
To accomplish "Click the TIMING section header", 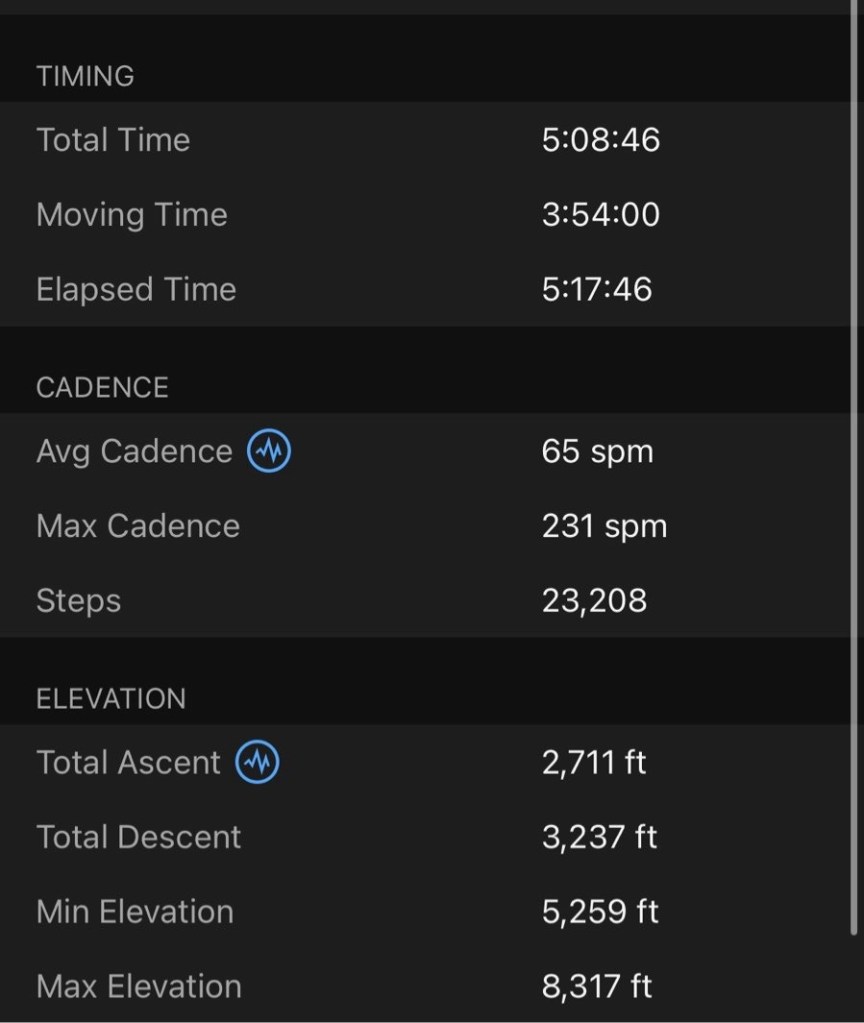I will 85,76.
